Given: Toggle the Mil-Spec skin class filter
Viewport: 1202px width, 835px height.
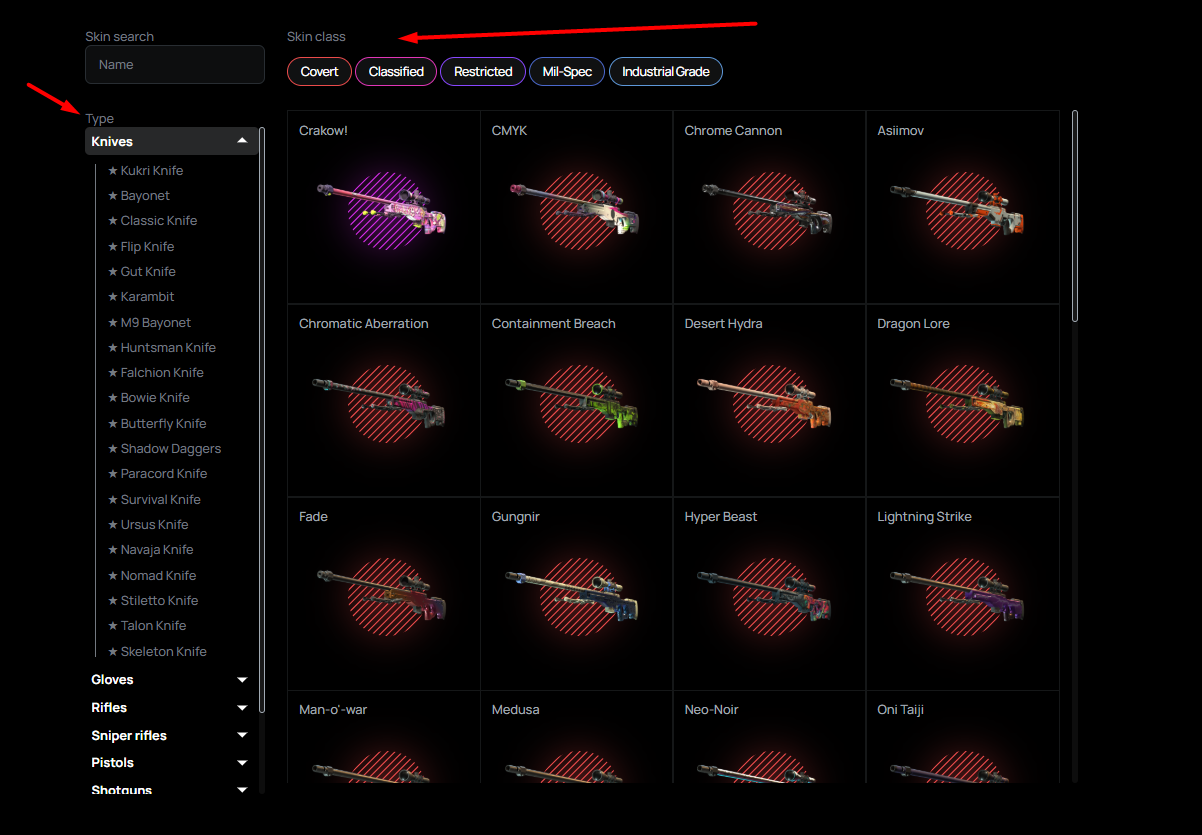Looking at the screenshot, I should pyautogui.click(x=567, y=72).
